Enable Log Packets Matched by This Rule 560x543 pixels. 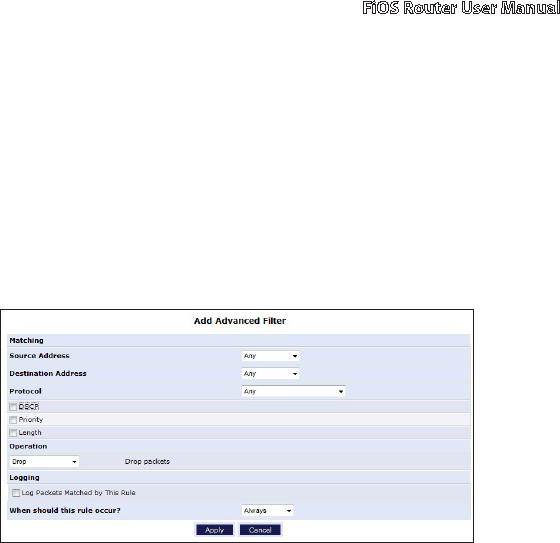(16, 493)
